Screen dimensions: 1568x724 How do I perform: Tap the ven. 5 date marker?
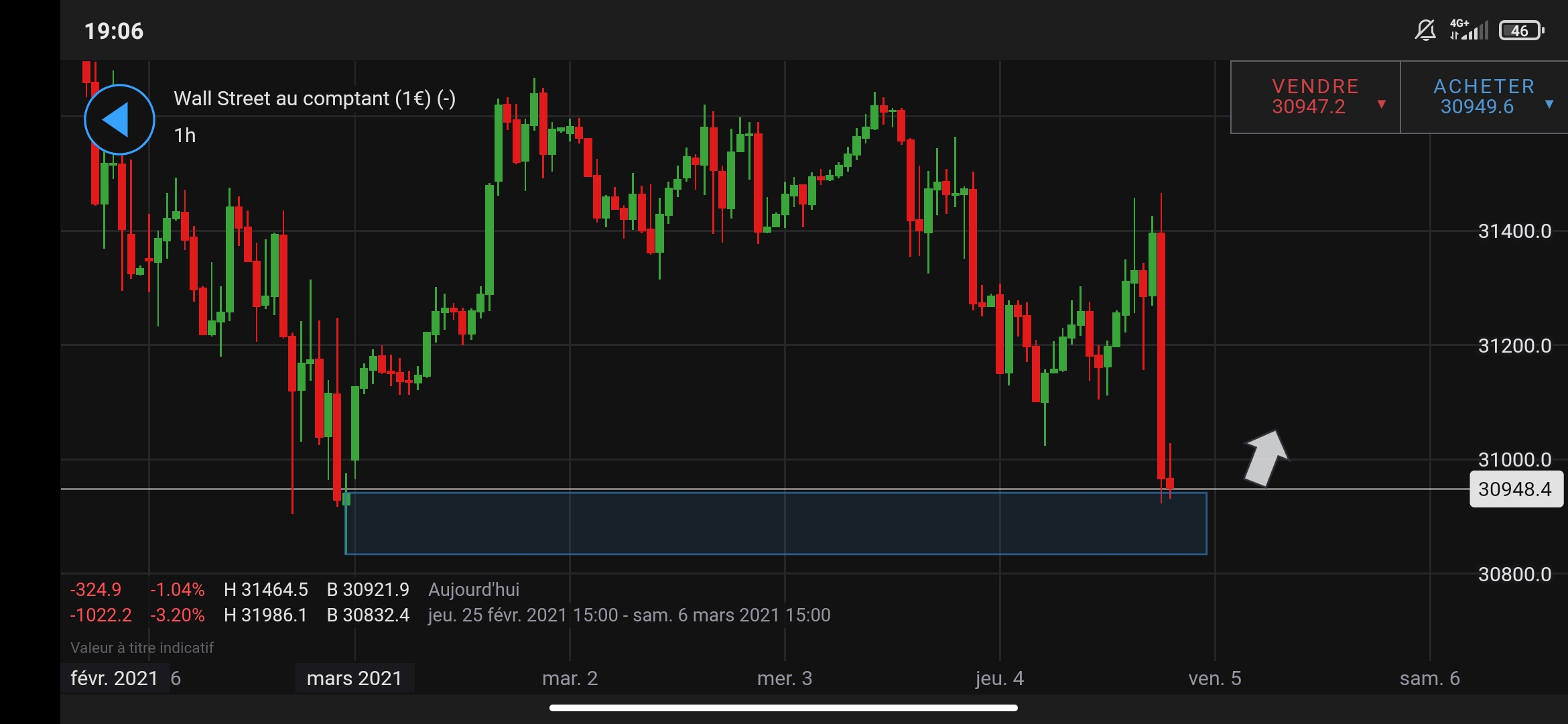1214,678
